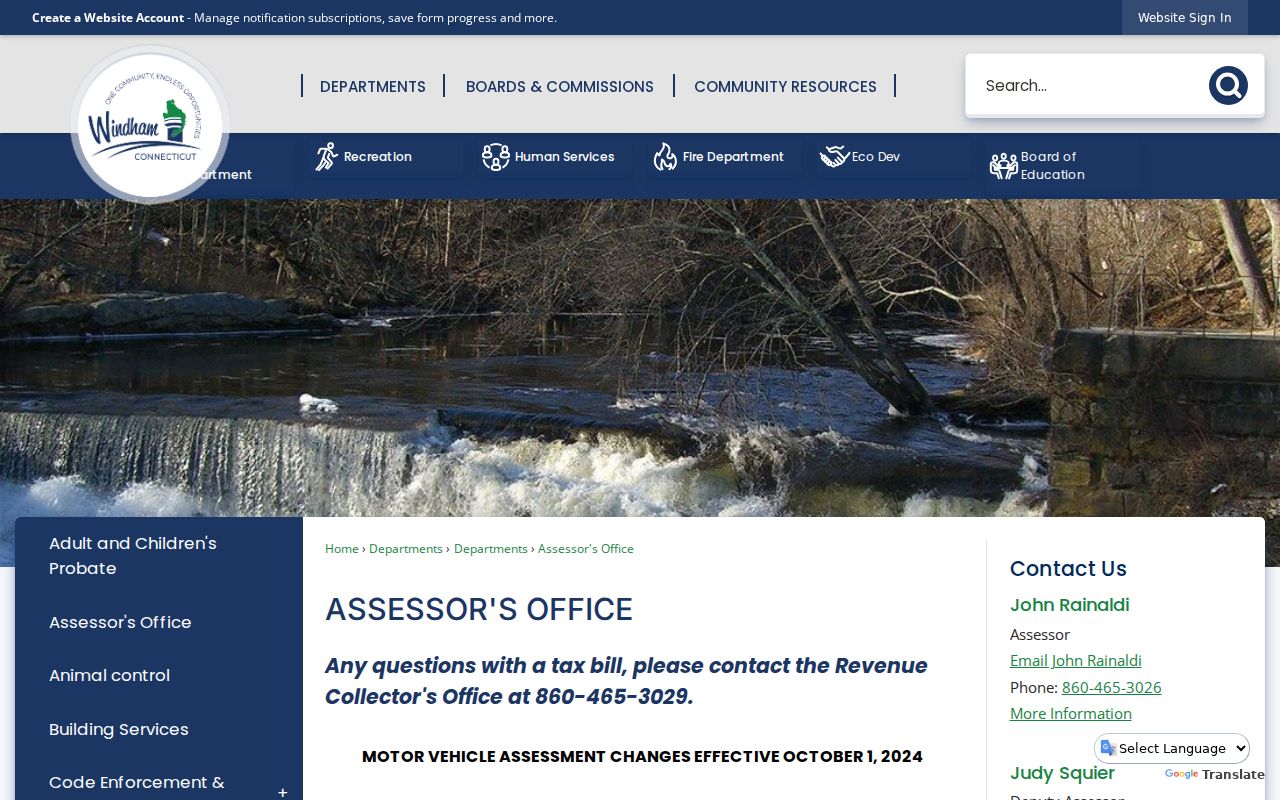Click the Fire Department text label
This screenshot has width=1280, height=800.
coord(733,157)
